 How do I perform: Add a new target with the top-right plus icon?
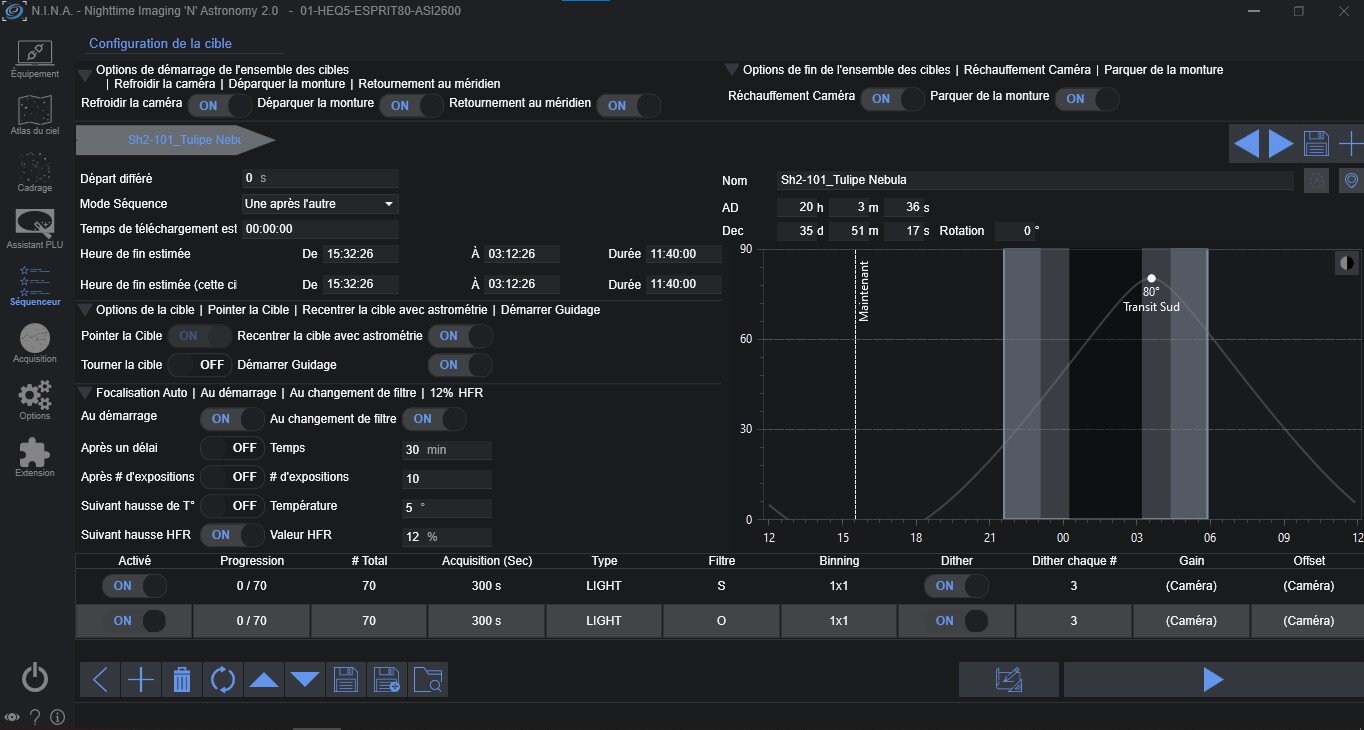click(1350, 144)
